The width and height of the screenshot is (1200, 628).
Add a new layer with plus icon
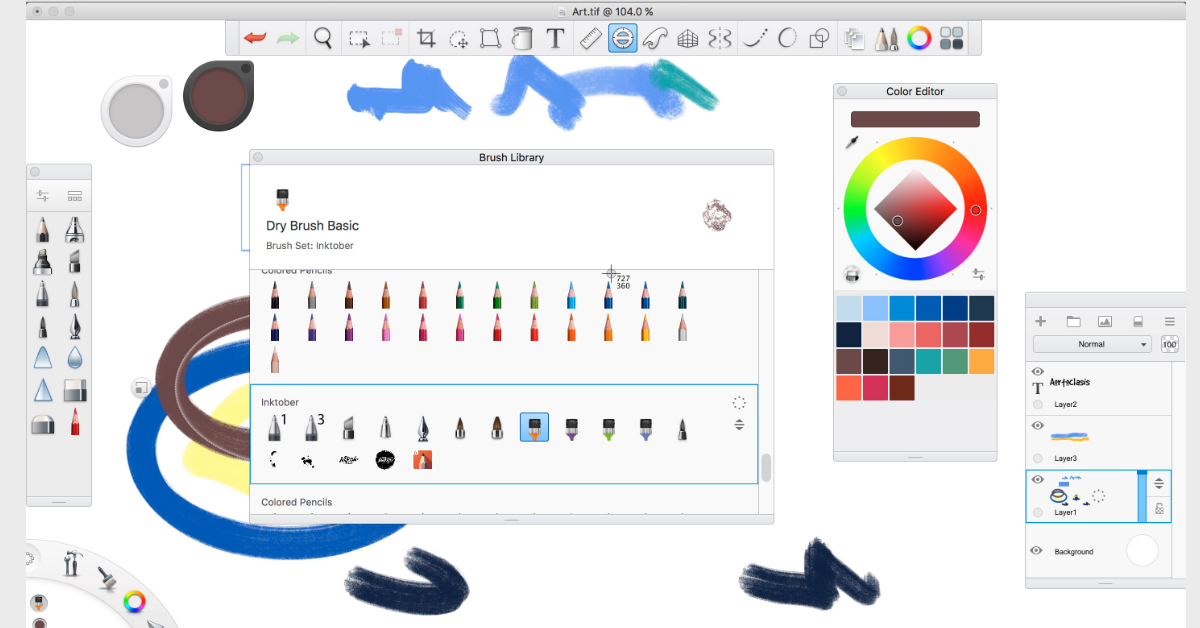(x=1040, y=321)
